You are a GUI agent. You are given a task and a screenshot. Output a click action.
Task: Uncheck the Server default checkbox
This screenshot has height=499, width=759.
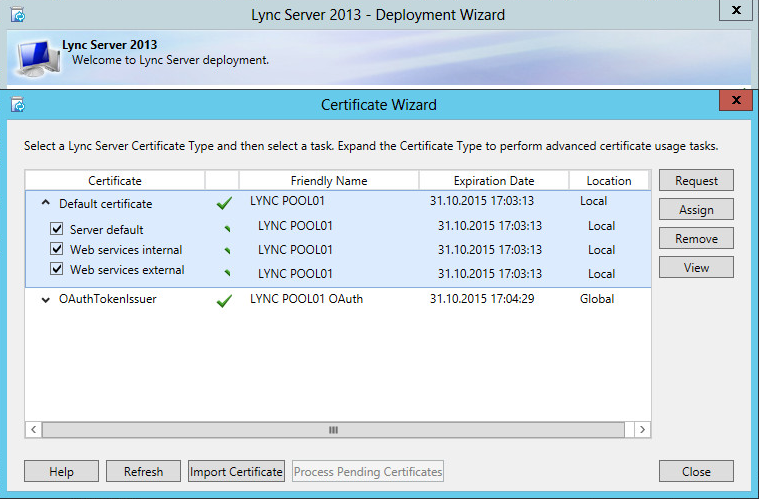pos(57,228)
